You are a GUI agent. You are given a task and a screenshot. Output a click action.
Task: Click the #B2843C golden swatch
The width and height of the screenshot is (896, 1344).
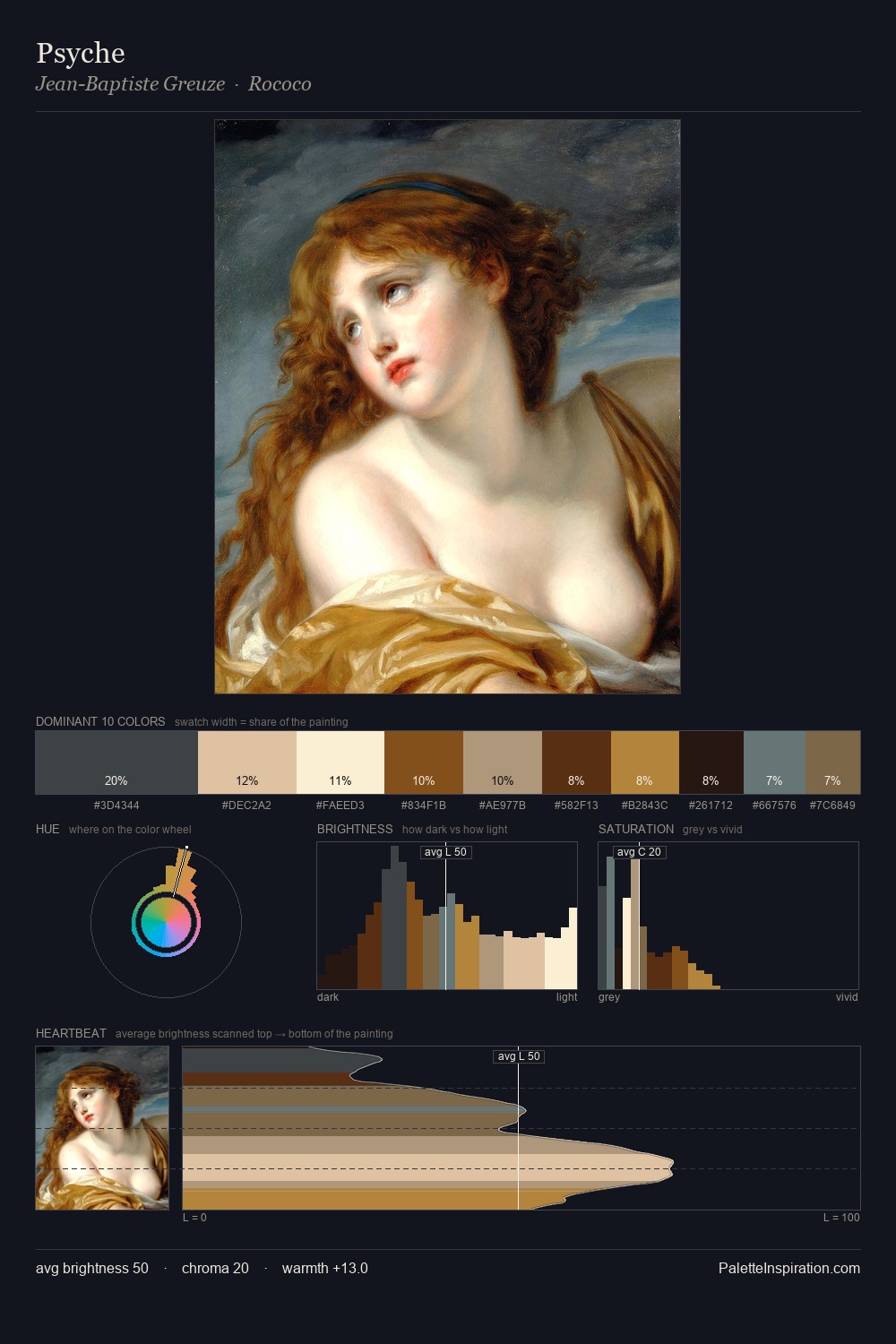point(645,762)
